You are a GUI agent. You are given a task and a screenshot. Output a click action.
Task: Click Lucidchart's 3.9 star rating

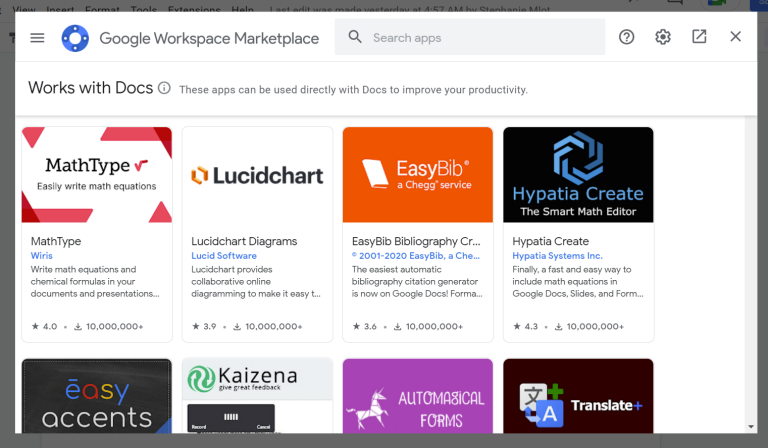(x=204, y=327)
